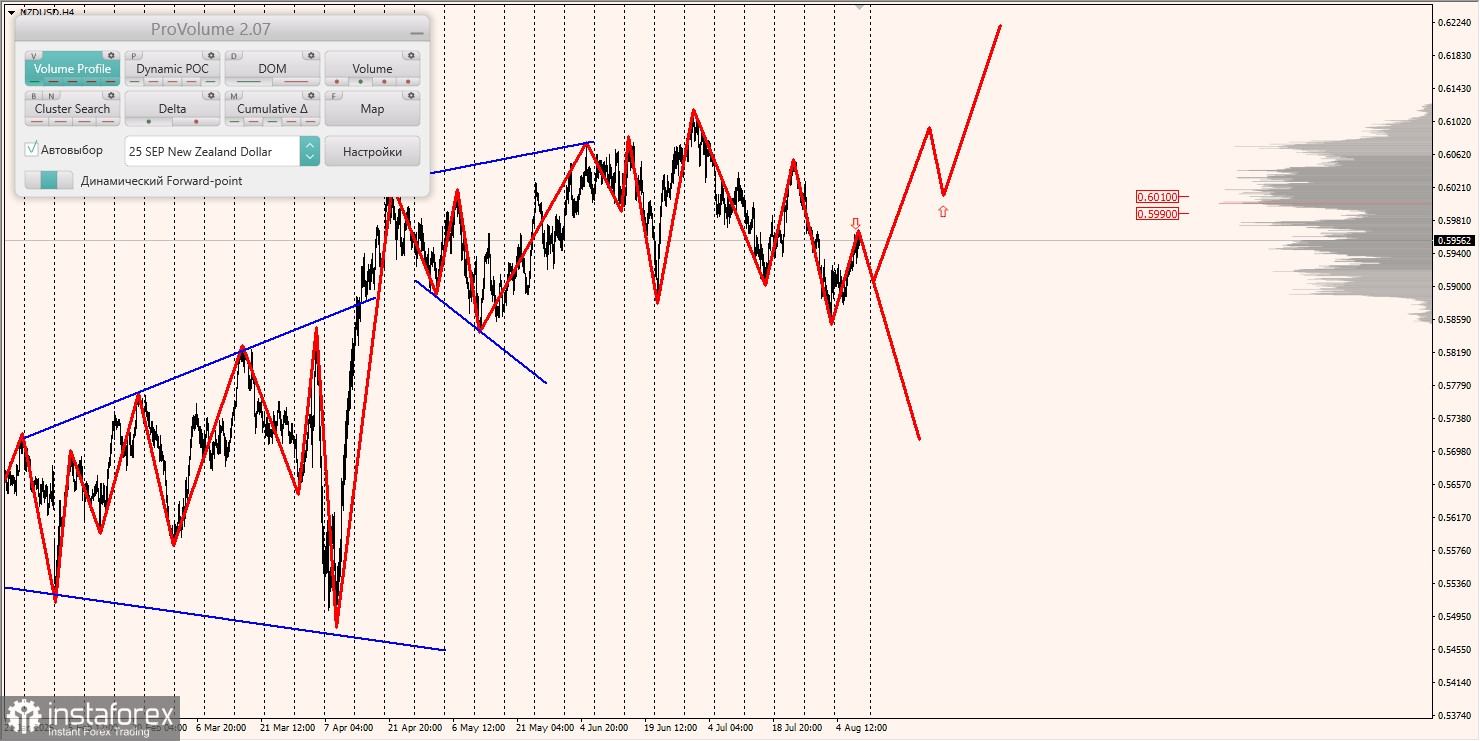1480x741 pixels.
Task: Click the 6 May 12:00 time label
Action: (x=477, y=728)
